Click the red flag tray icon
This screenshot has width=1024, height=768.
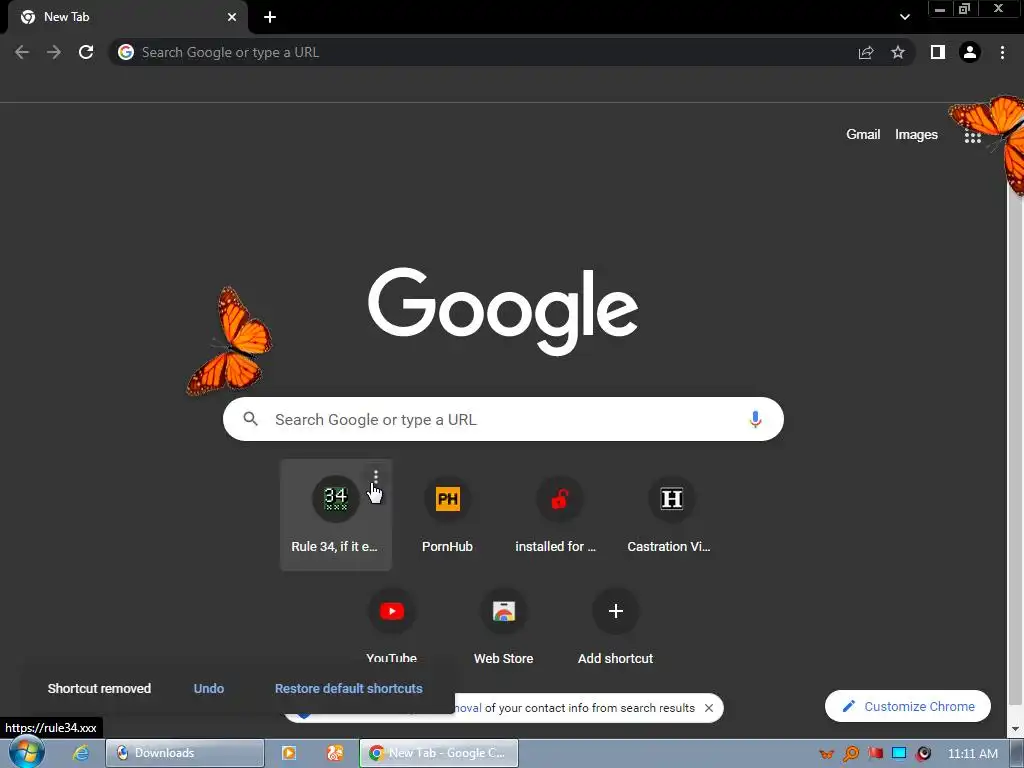tap(876, 754)
